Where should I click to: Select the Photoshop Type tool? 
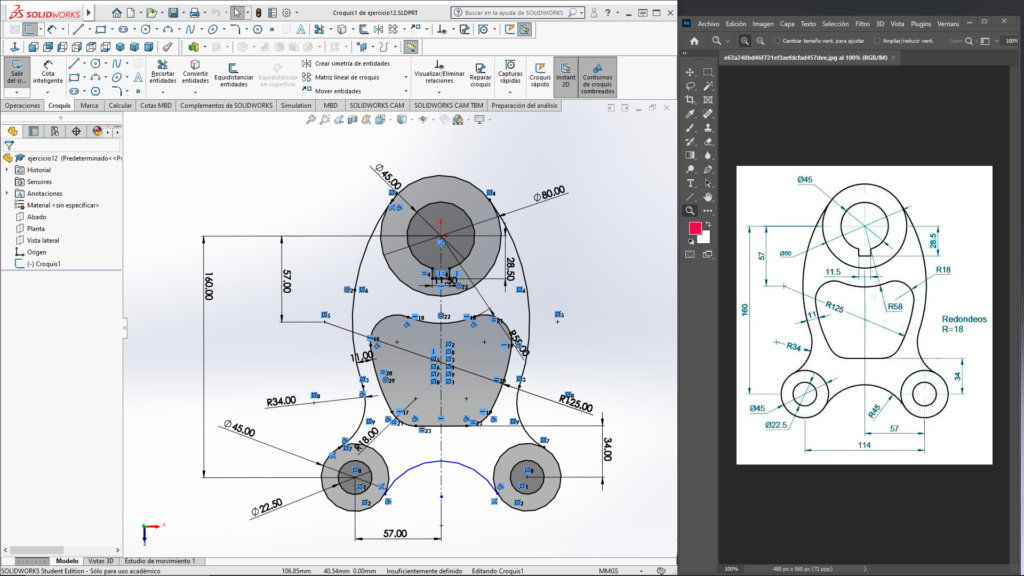[690, 183]
